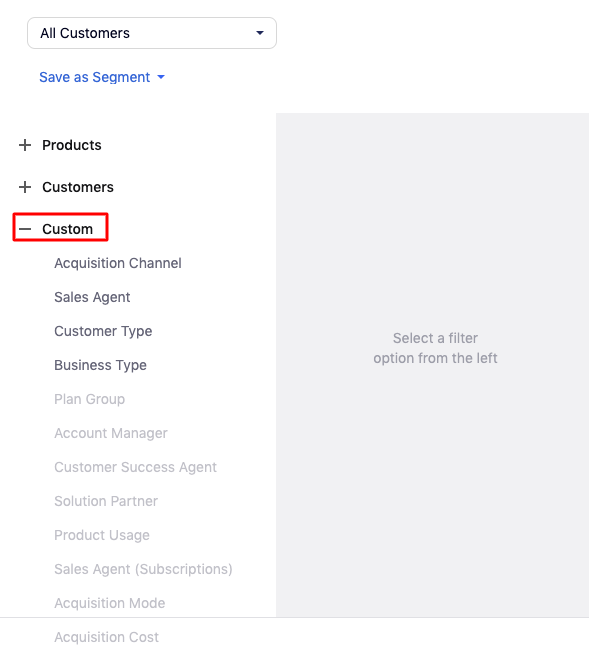This screenshot has width=589, height=652.
Task: Collapse the Custom group minus icon
Action: [x=25, y=229]
